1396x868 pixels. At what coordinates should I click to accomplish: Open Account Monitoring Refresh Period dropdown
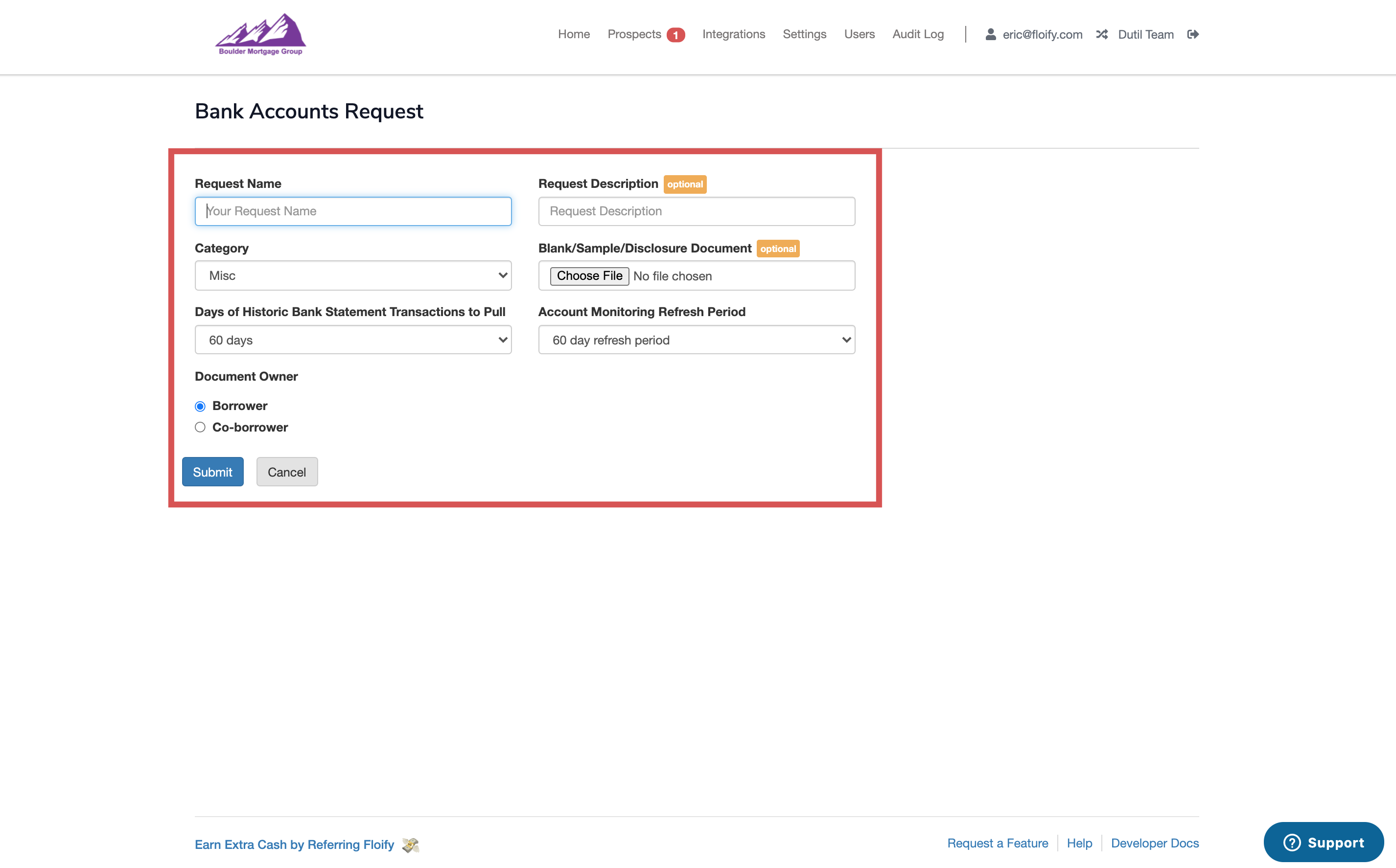point(696,340)
